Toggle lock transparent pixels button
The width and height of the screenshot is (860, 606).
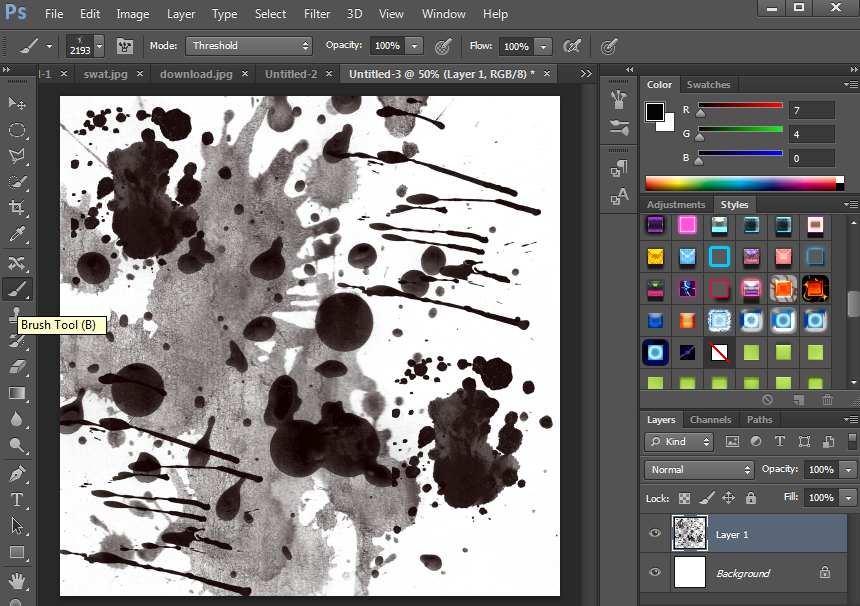click(685, 498)
